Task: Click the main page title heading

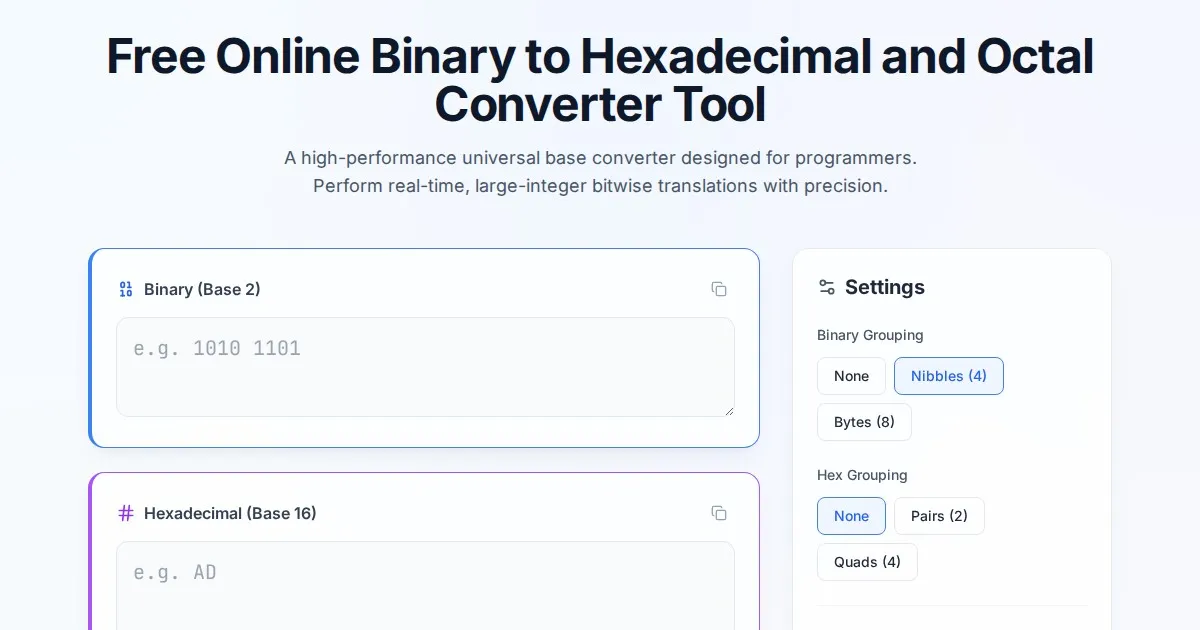Action: pyautogui.click(x=600, y=80)
